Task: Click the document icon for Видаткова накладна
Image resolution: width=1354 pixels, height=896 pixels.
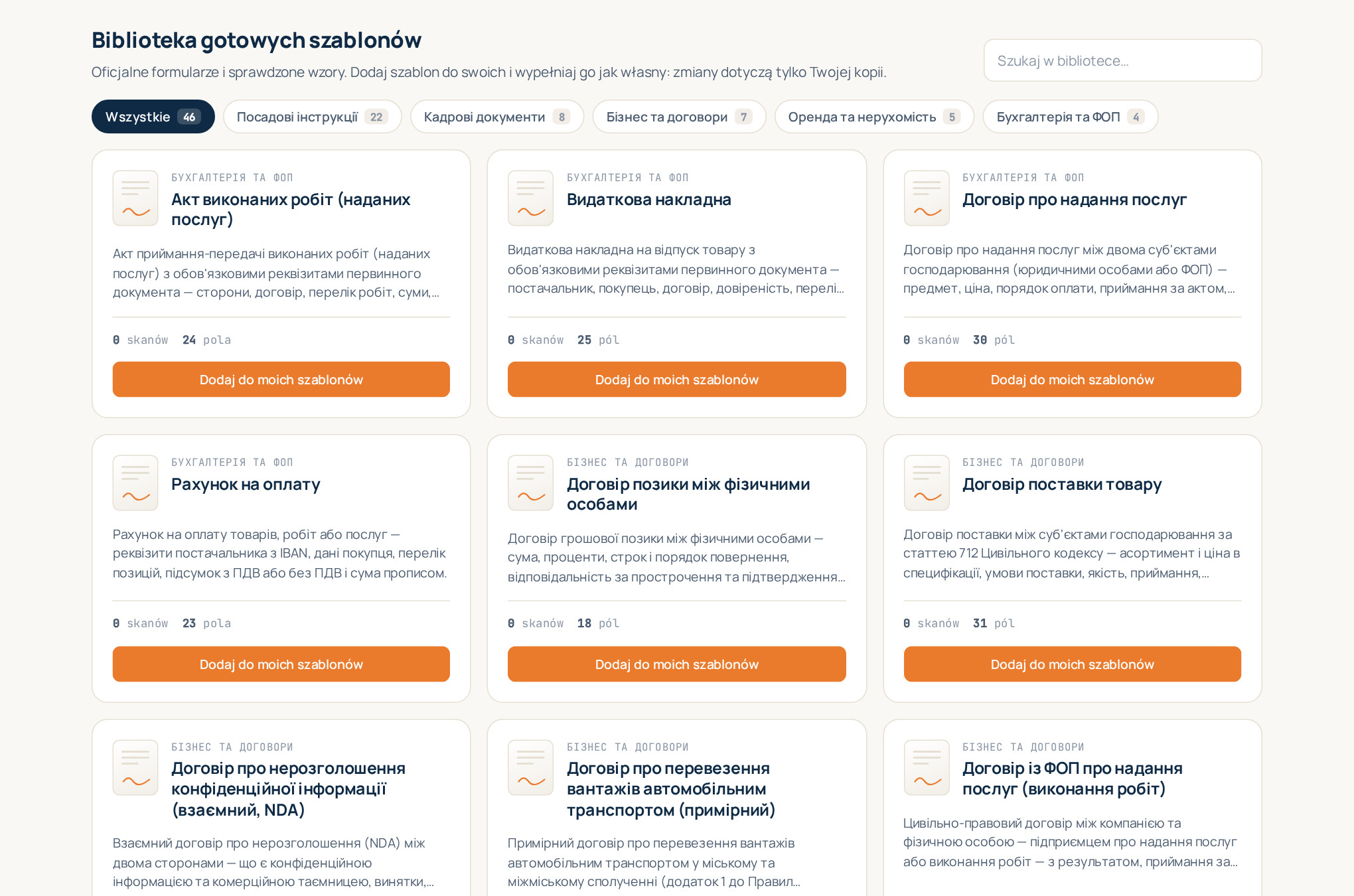Action: (x=530, y=198)
